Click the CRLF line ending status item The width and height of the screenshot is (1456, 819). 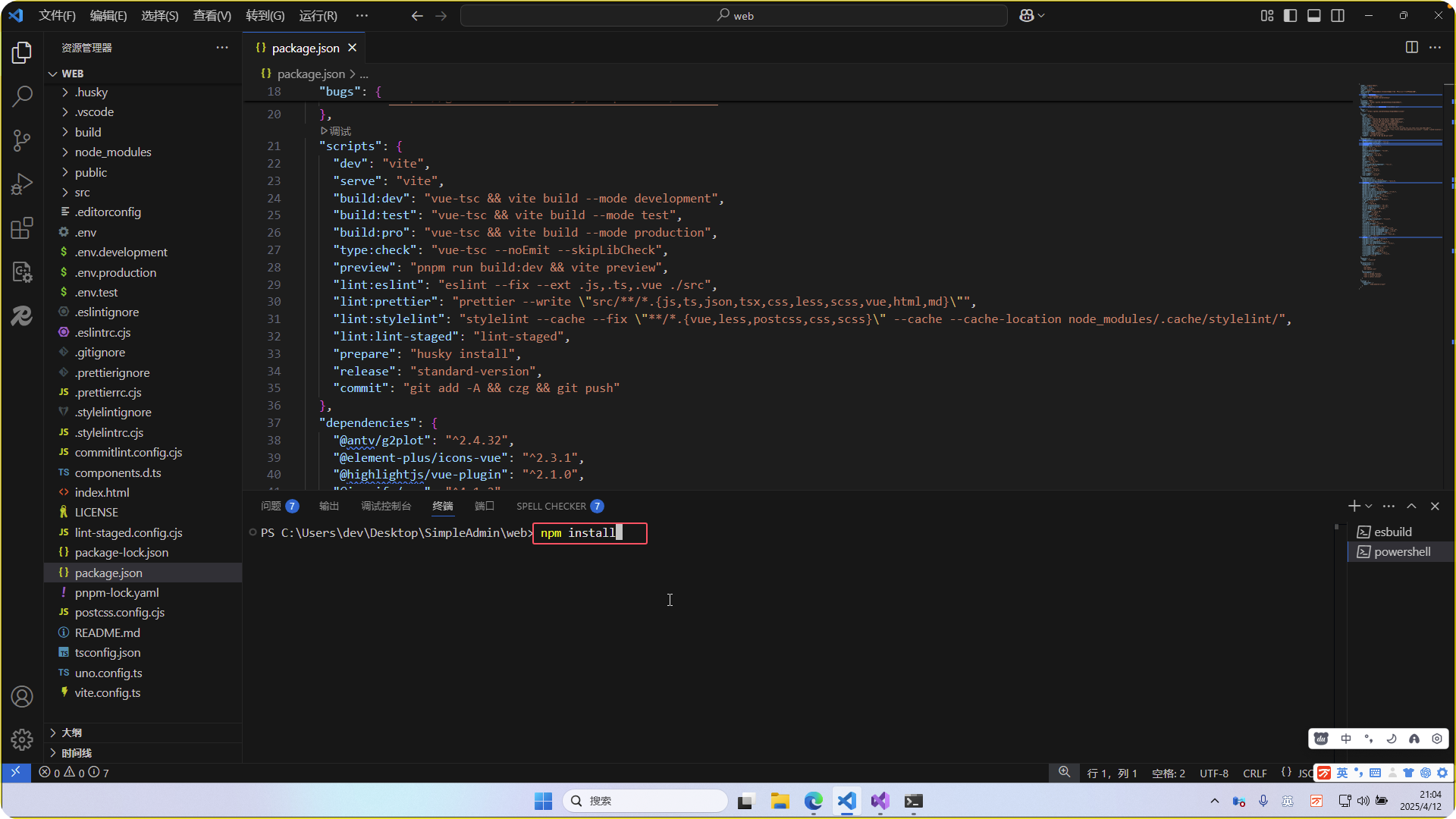[1254, 773]
